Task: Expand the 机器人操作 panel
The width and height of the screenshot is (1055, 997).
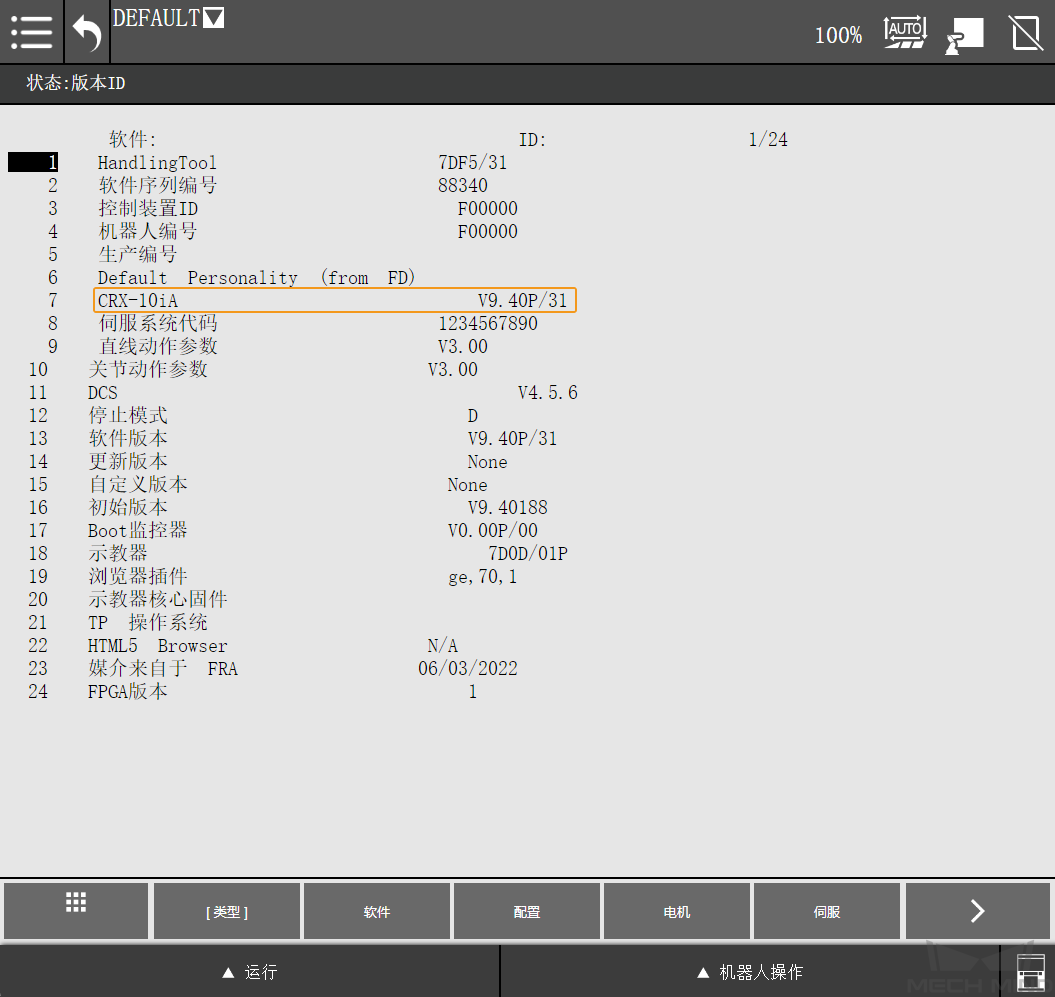Action: tap(750, 972)
